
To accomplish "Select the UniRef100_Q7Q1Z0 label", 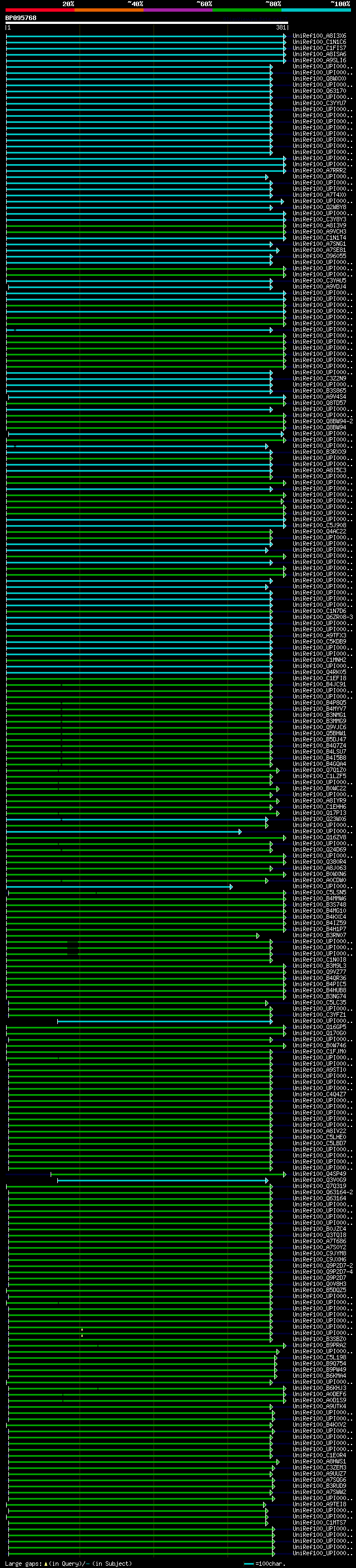I will 319,770.
